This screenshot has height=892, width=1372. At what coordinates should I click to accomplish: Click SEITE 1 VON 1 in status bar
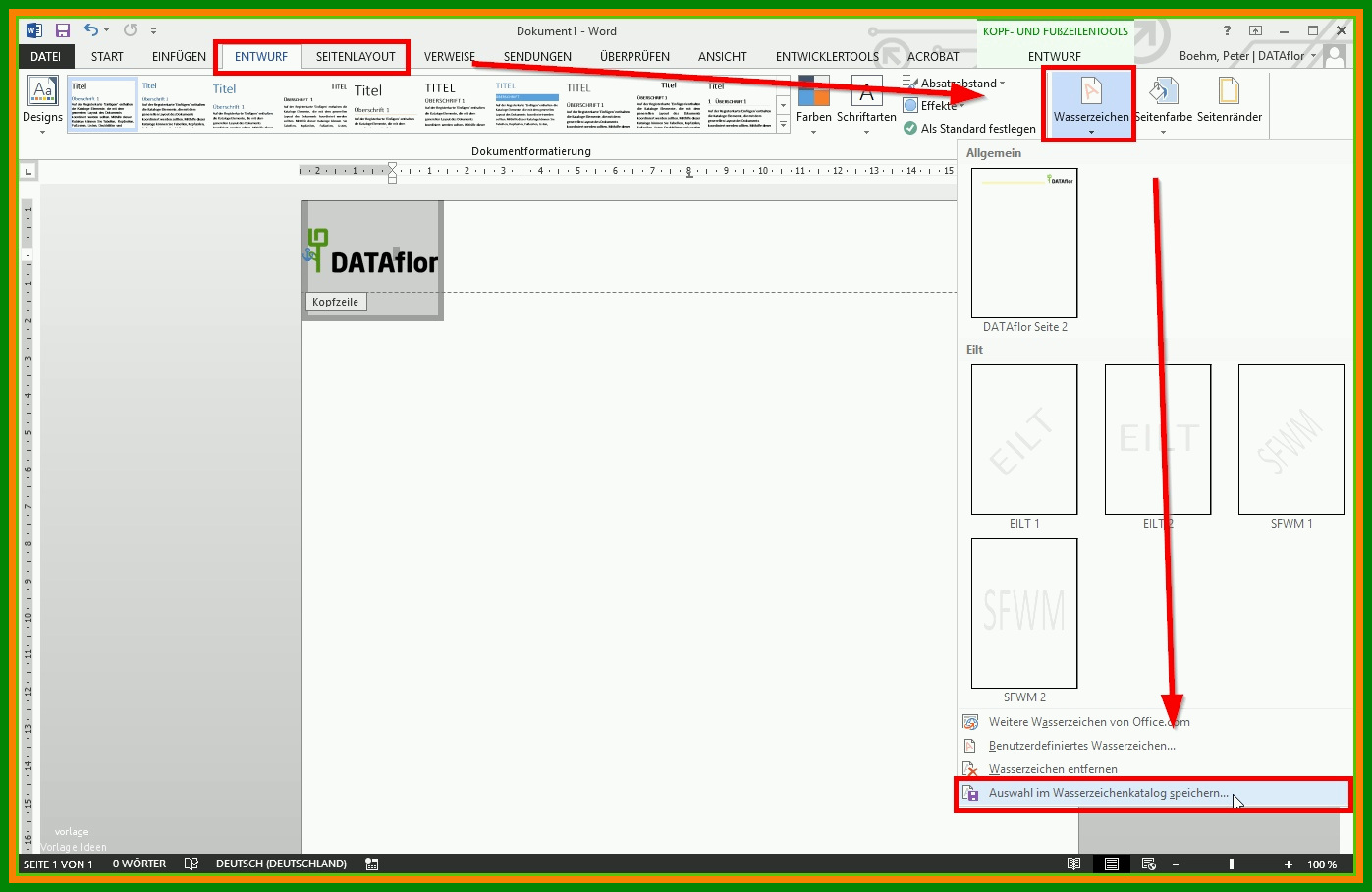pyautogui.click(x=58, y=864)
